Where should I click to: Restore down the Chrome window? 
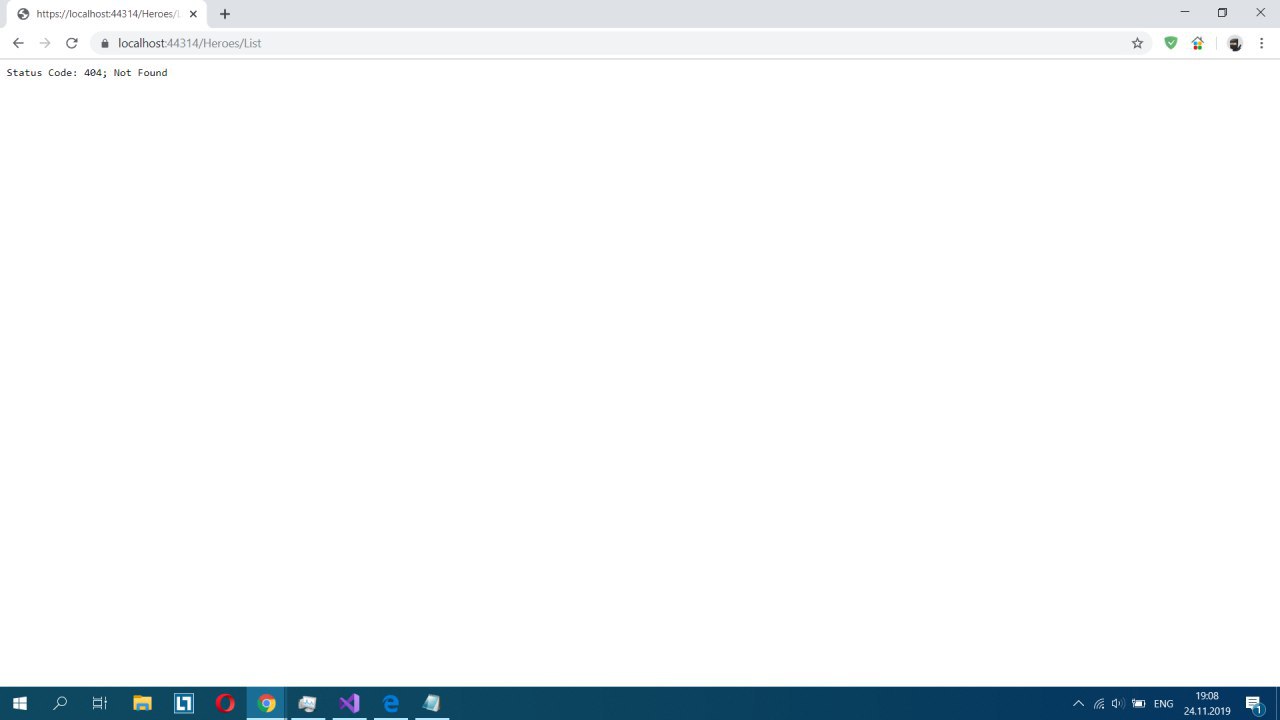[x=1222, y=13]
